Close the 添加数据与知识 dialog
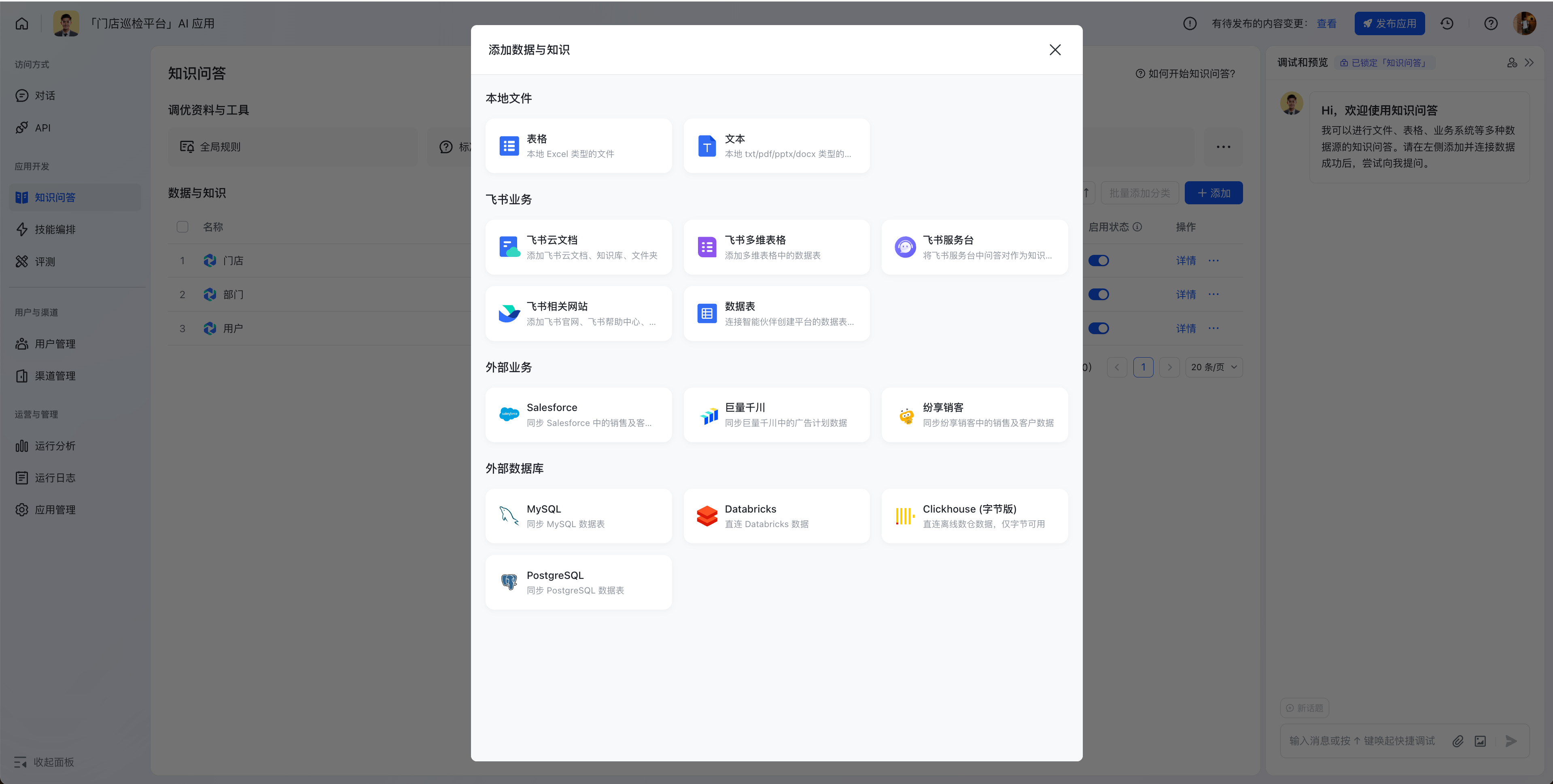1553x784 pixels. pyautogui.click(x=1054, y=50)
